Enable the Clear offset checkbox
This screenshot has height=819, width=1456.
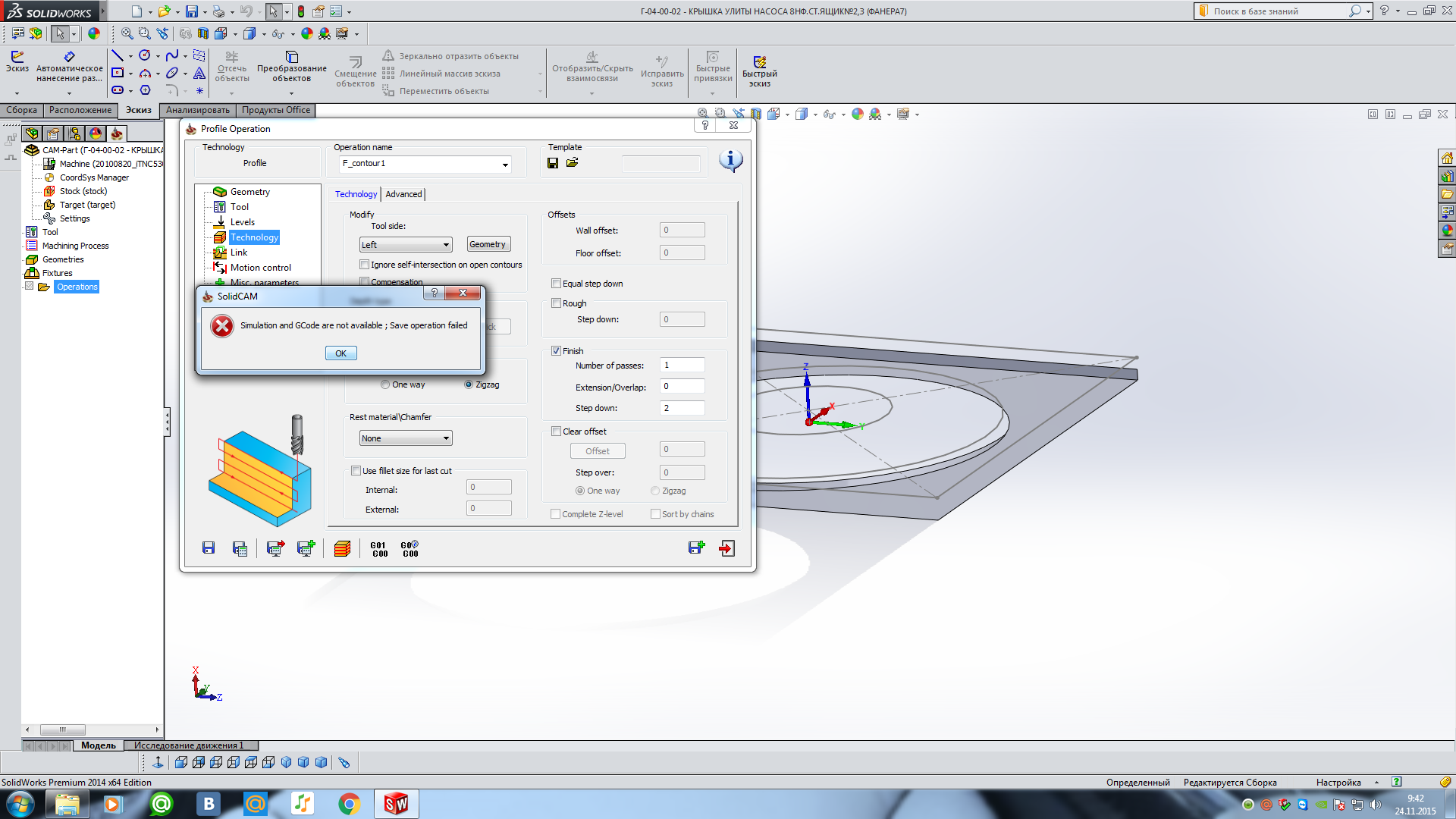tap(557, 431)
